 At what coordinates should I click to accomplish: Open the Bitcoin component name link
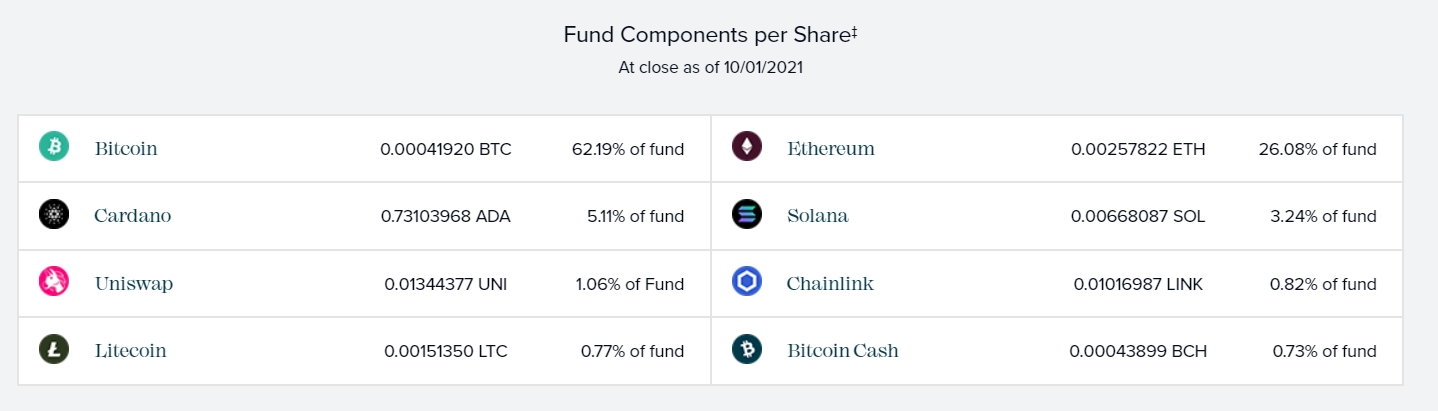(x=126, y=149)
